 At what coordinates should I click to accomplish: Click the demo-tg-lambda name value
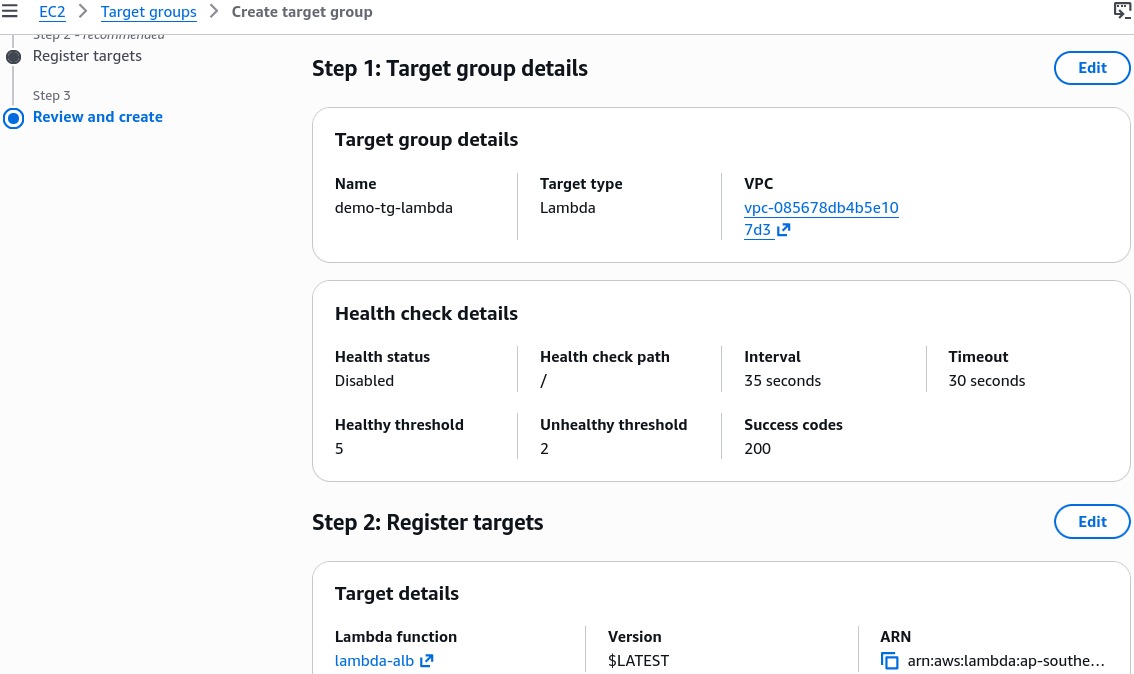(x=393, y=208)
